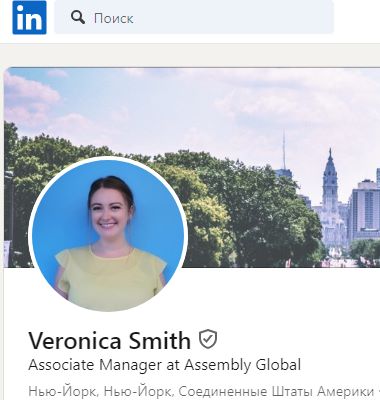This screenshot has height=400, width=380.
Task: Click the verification shield badge beside the name
Action: pyautogui.click(x=208, y=339)
